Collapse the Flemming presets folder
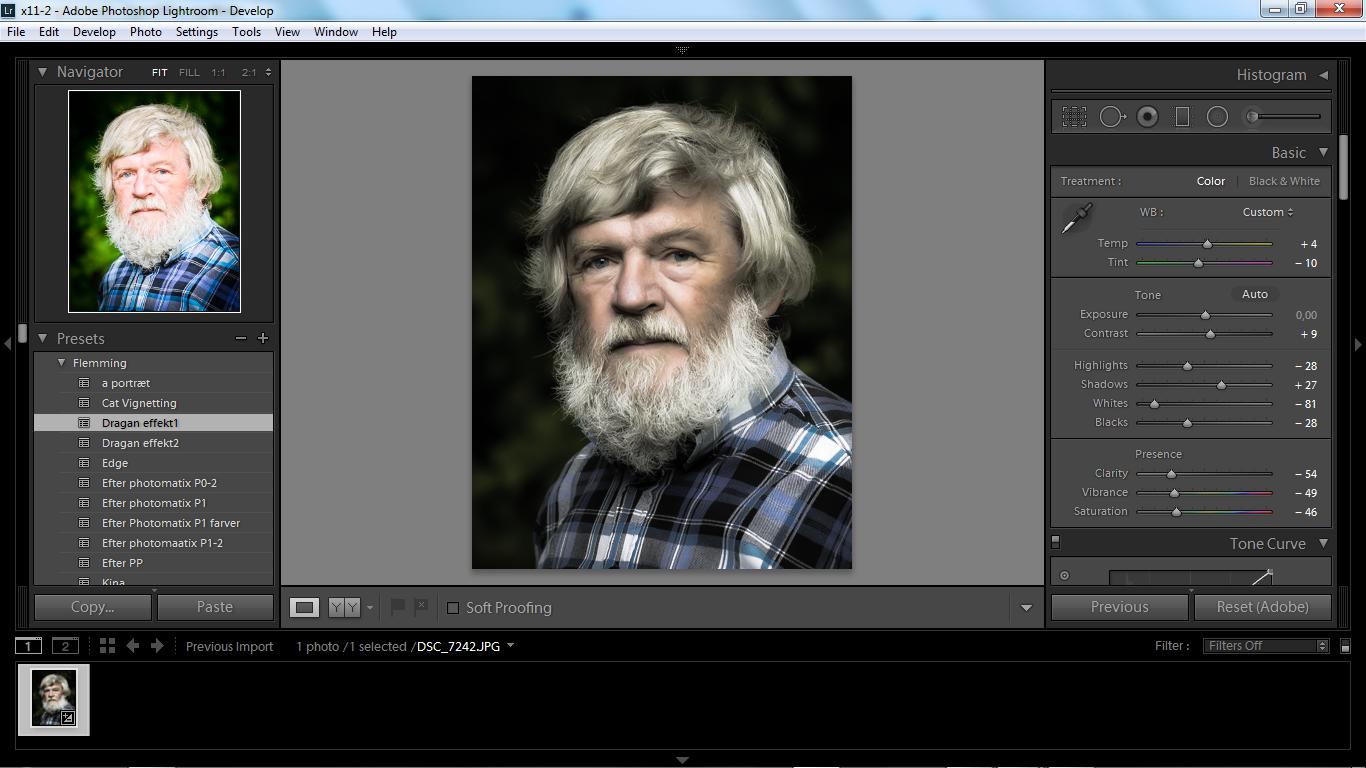1366x768 pixels. [62, 363]
